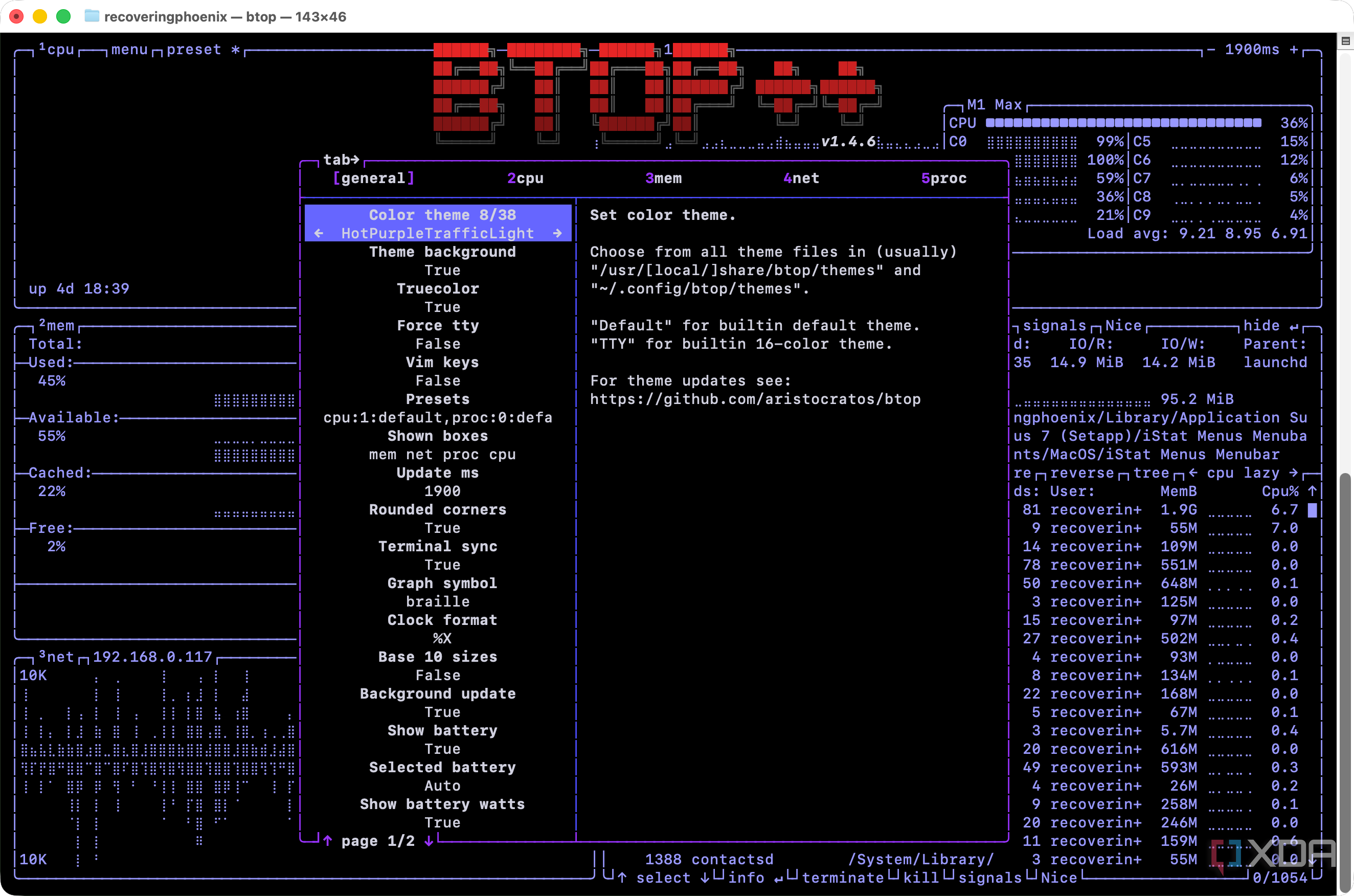Select the Update ms 1900 field

coord(438,482)
